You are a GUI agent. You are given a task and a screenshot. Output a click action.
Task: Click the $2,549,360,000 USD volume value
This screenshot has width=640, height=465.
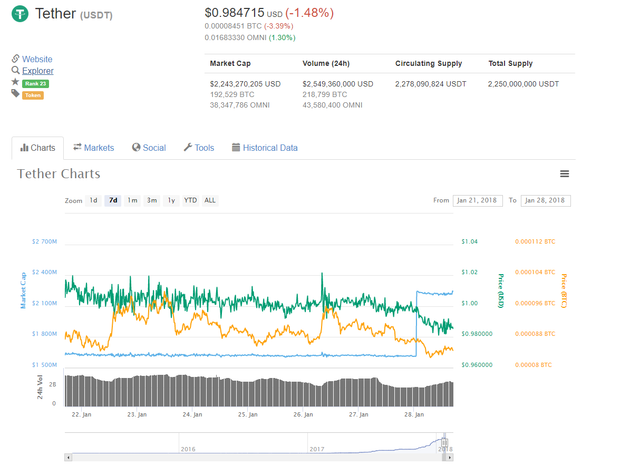pos(338,84)
